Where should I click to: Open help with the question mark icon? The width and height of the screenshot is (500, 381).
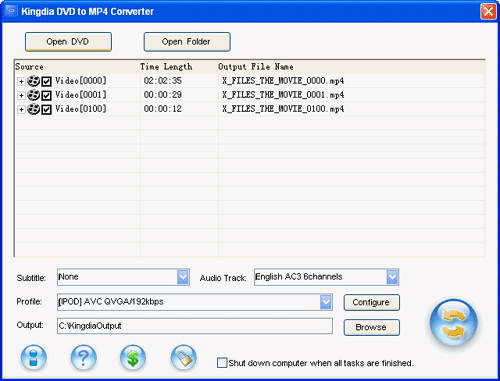pos(83,358)
